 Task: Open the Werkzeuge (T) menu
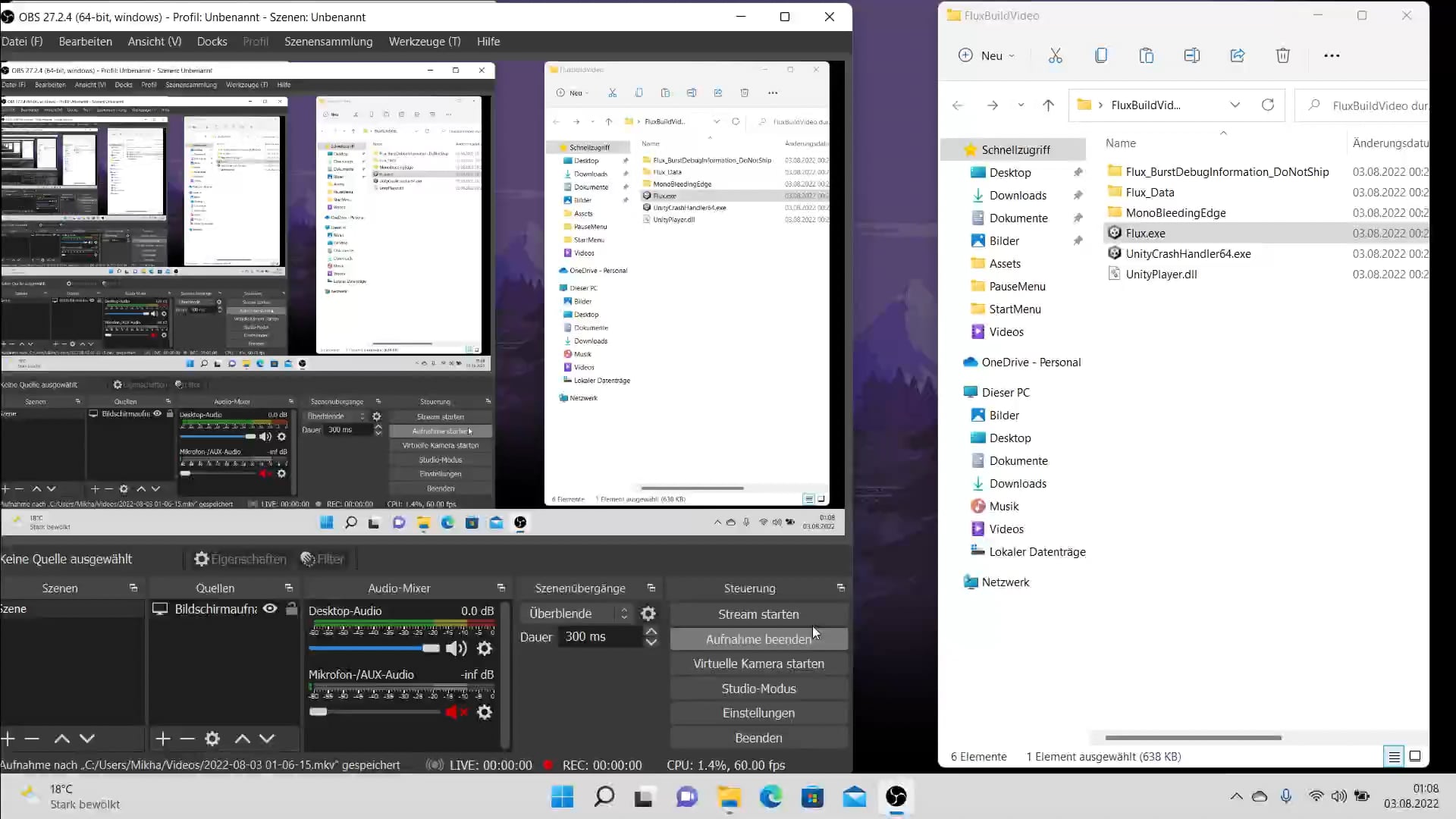tap(424, 42)
